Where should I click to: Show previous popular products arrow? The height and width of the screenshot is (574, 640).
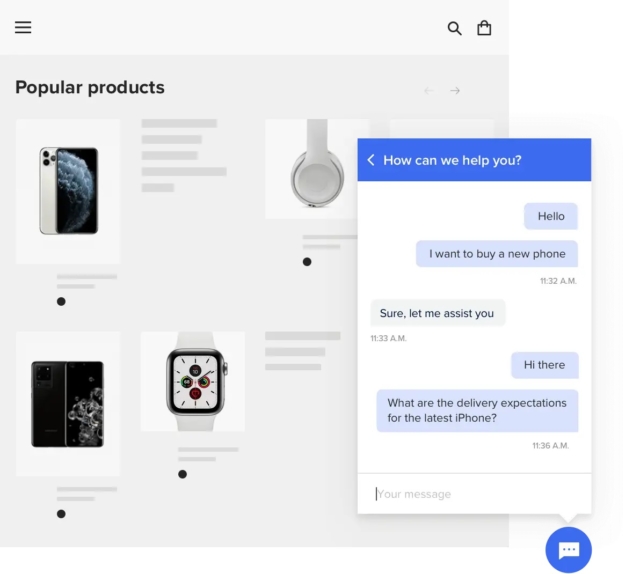pos(429,91)
